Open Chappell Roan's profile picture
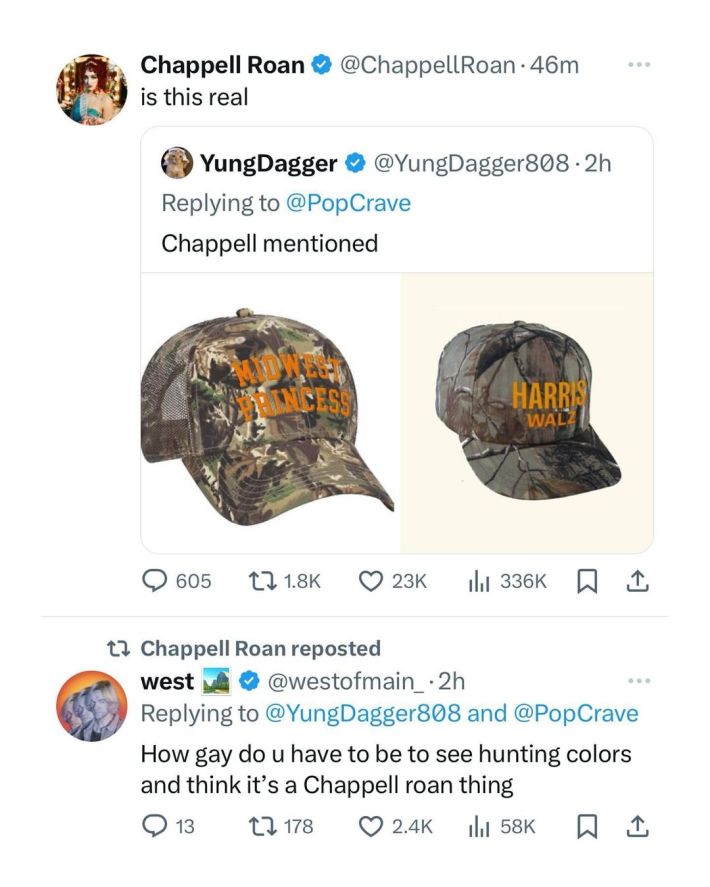This screenshot has width=710, height=887. pos(92,89)
